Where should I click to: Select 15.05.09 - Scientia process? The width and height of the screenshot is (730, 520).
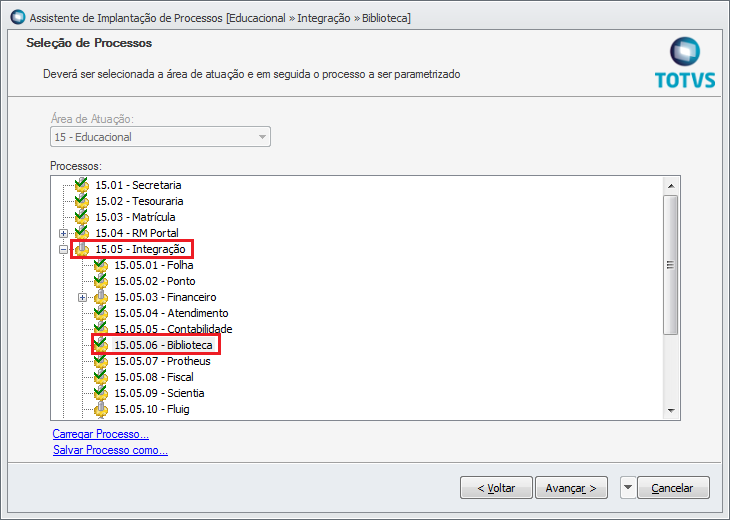[159, 393]
